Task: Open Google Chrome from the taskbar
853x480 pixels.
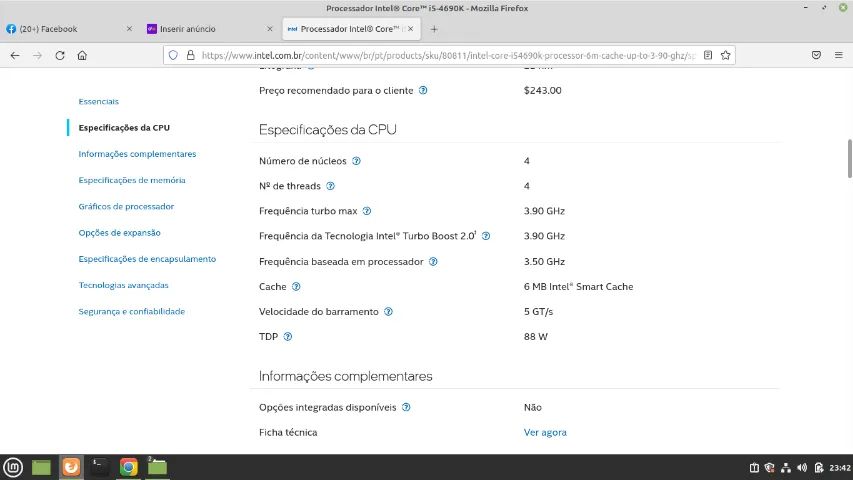Action: point(128,467)
